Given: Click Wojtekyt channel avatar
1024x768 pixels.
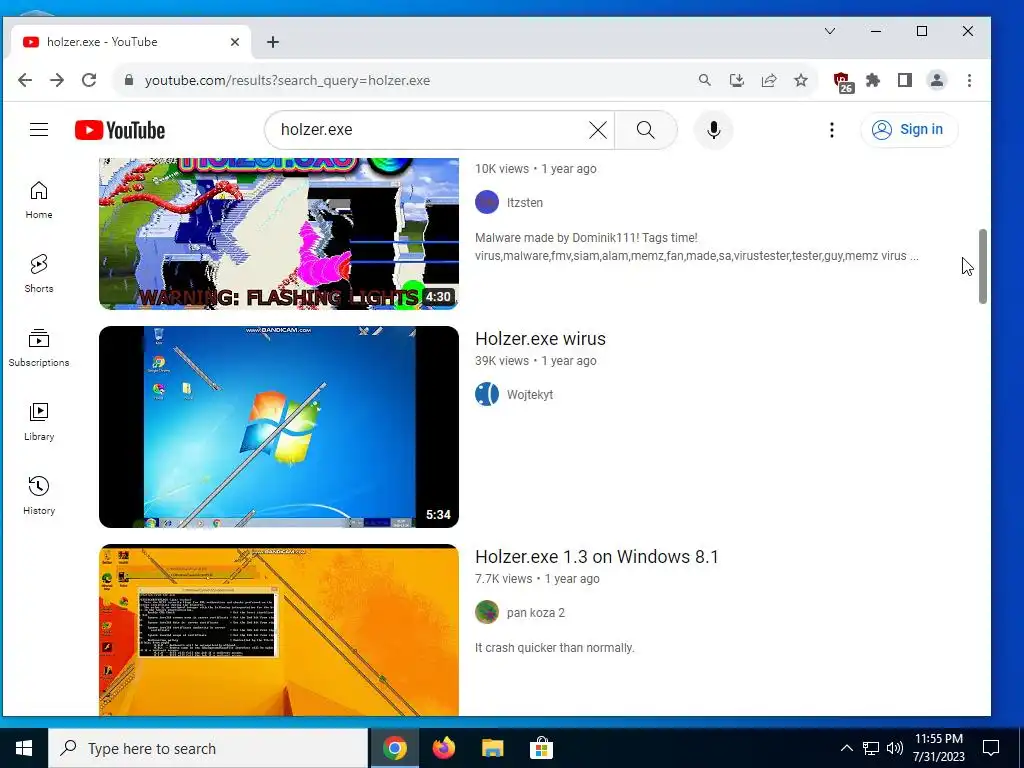Looking at the screenshot, I should (487, 394).
